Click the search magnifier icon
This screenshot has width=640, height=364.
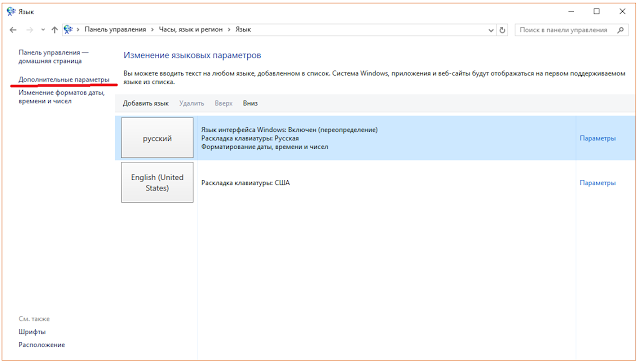620,30
